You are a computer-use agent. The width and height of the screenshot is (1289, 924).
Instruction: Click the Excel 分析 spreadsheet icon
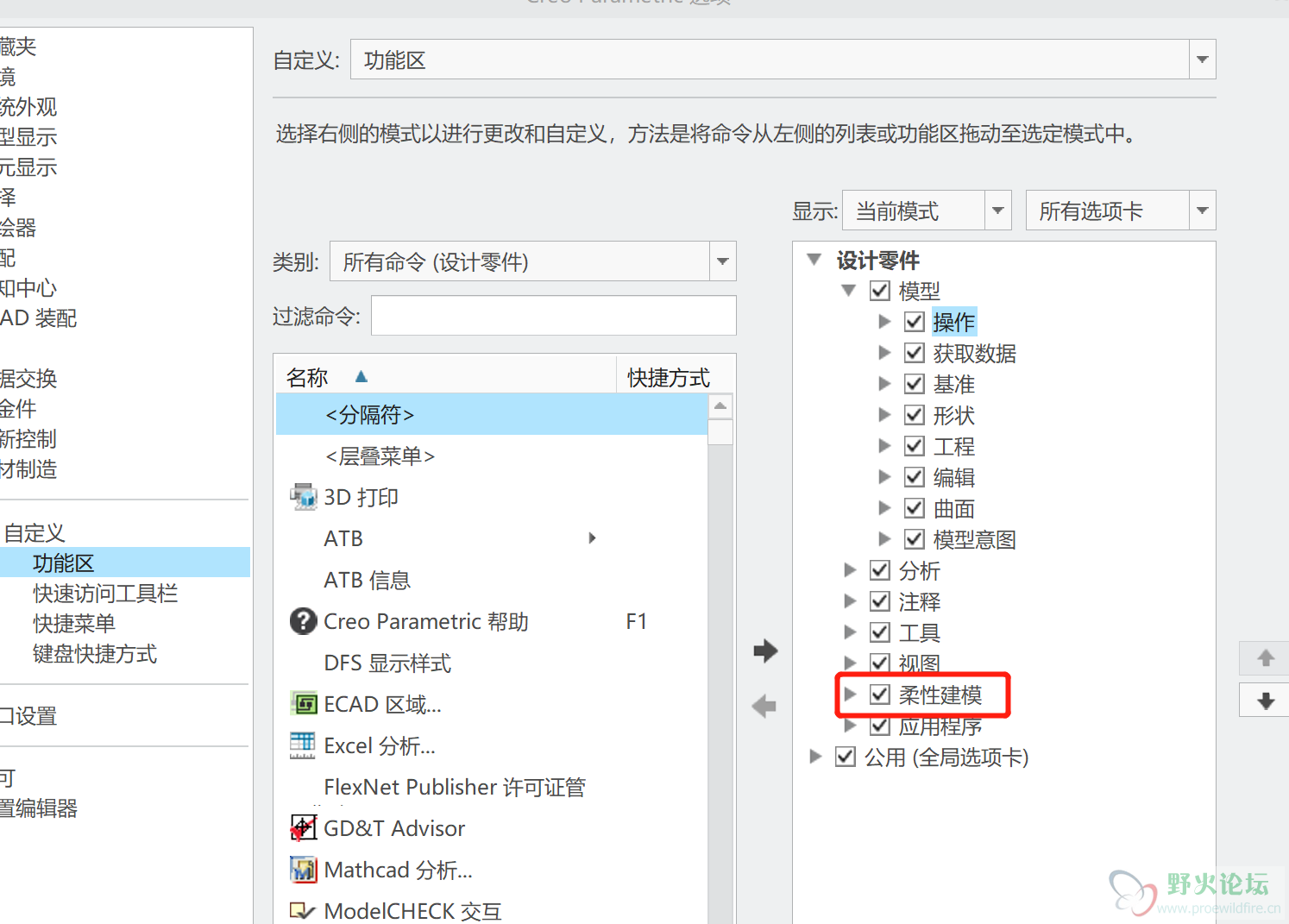pos(303,745)
